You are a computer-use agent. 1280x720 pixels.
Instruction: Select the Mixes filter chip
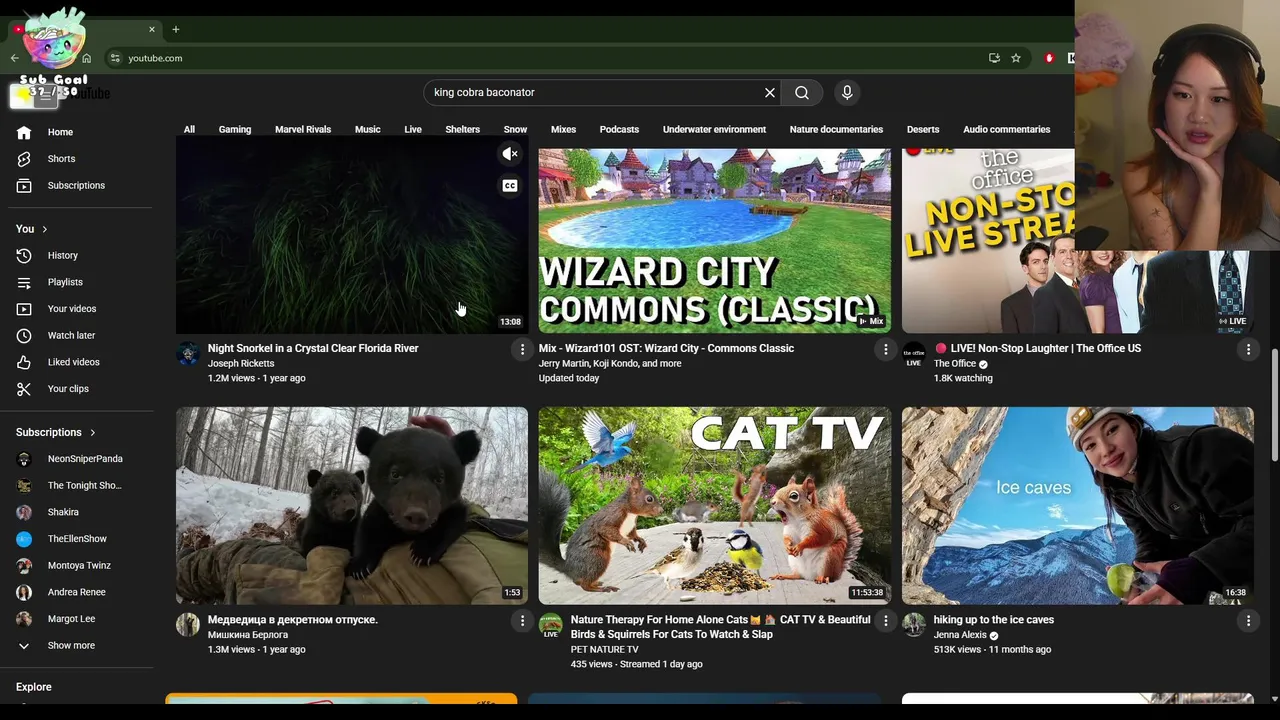[563, 130]
